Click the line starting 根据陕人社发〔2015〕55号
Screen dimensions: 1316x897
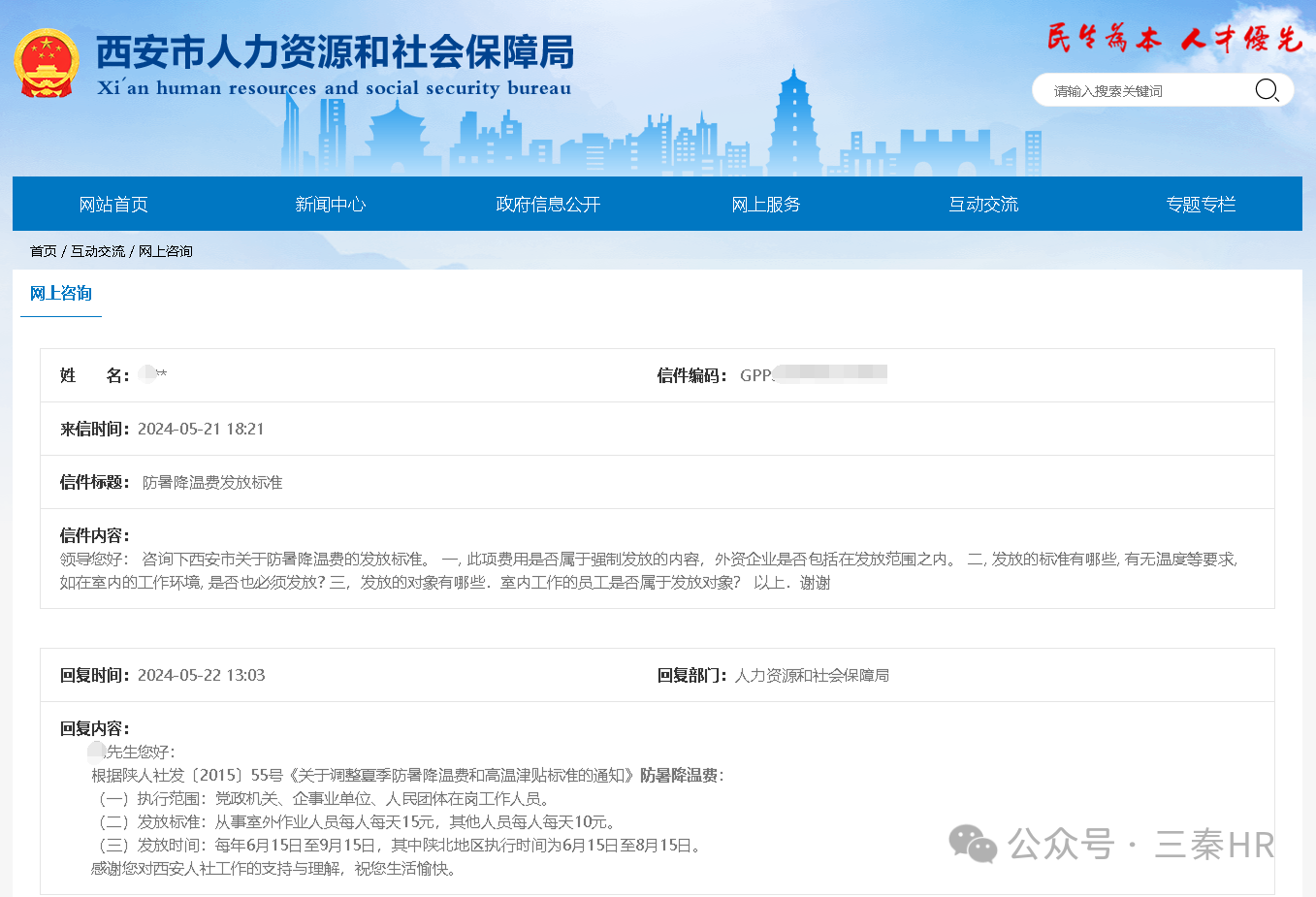[407, 776]
